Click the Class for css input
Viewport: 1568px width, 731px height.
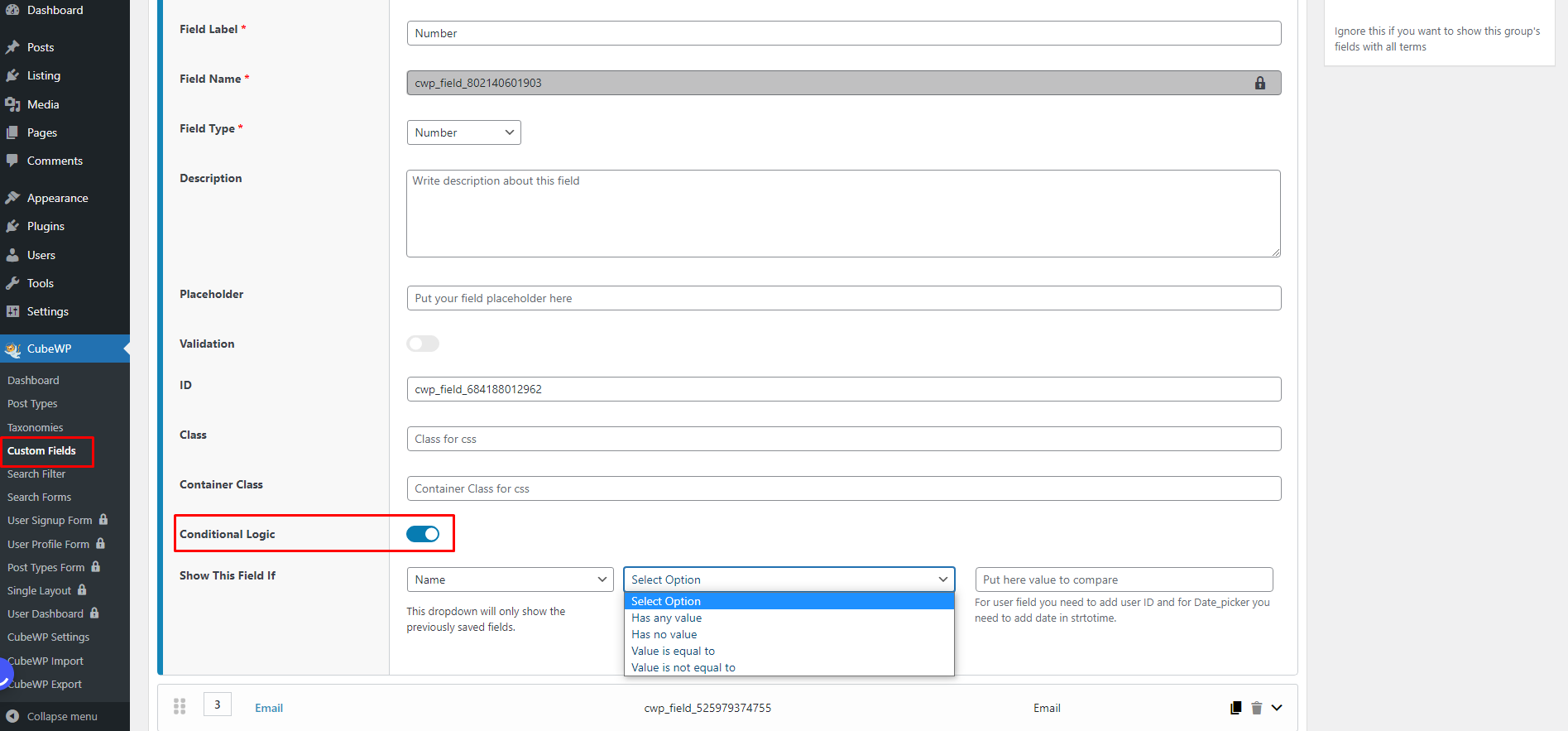(x=844, y=439)
